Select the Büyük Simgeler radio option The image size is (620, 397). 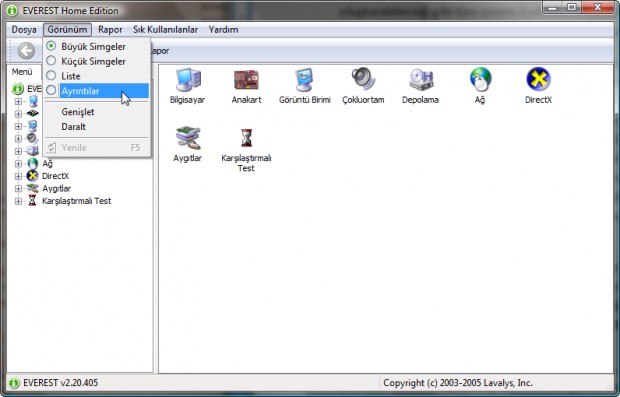(x=51, y=46)
